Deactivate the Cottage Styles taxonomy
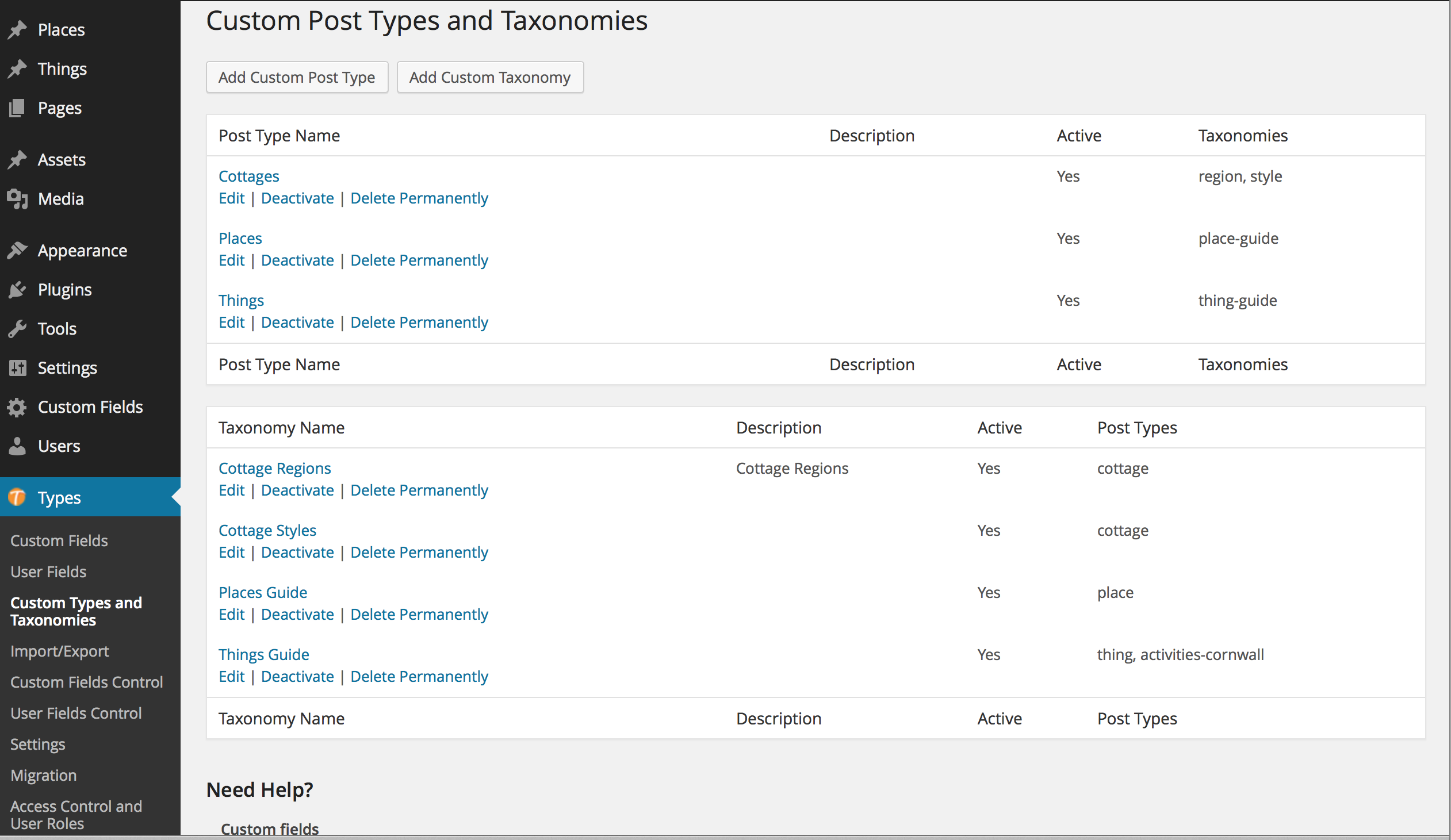Screen dimensions: 1451x840 point(298,553)
